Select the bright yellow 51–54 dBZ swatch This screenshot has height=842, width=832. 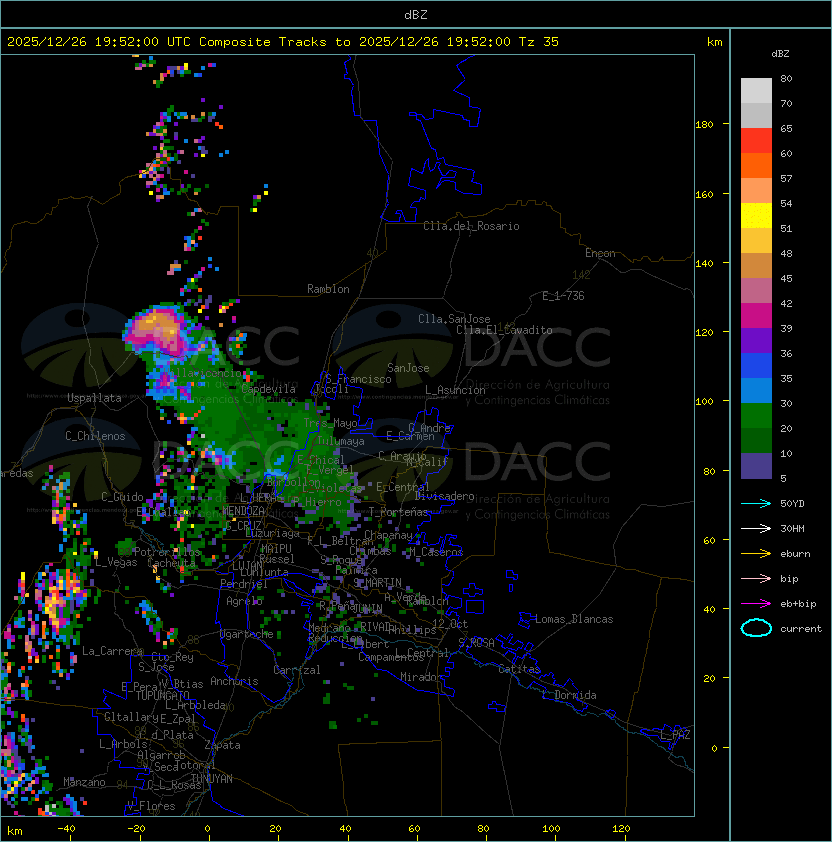[756, 216]
